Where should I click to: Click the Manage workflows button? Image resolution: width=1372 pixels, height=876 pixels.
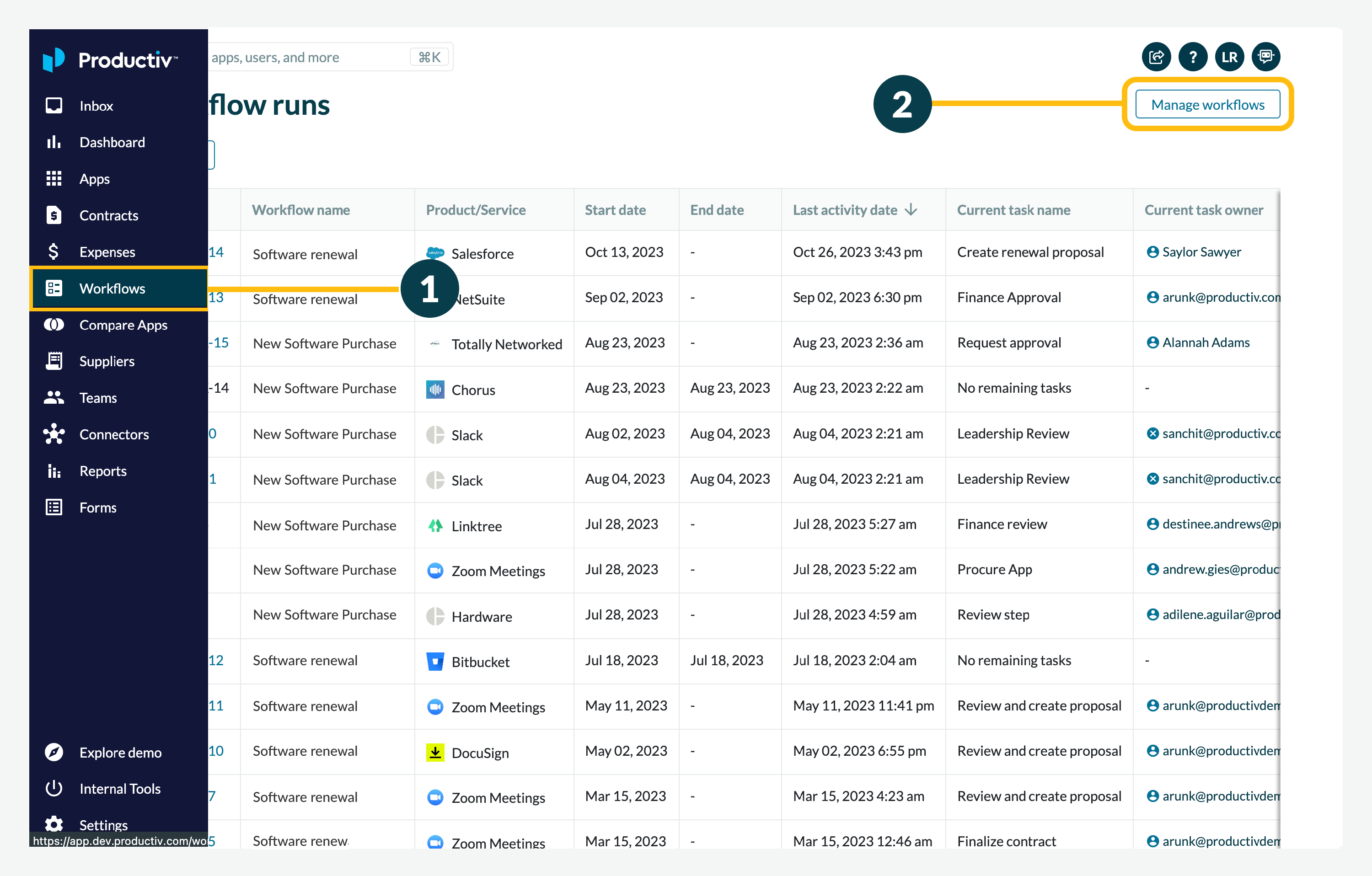(1207, 105)
